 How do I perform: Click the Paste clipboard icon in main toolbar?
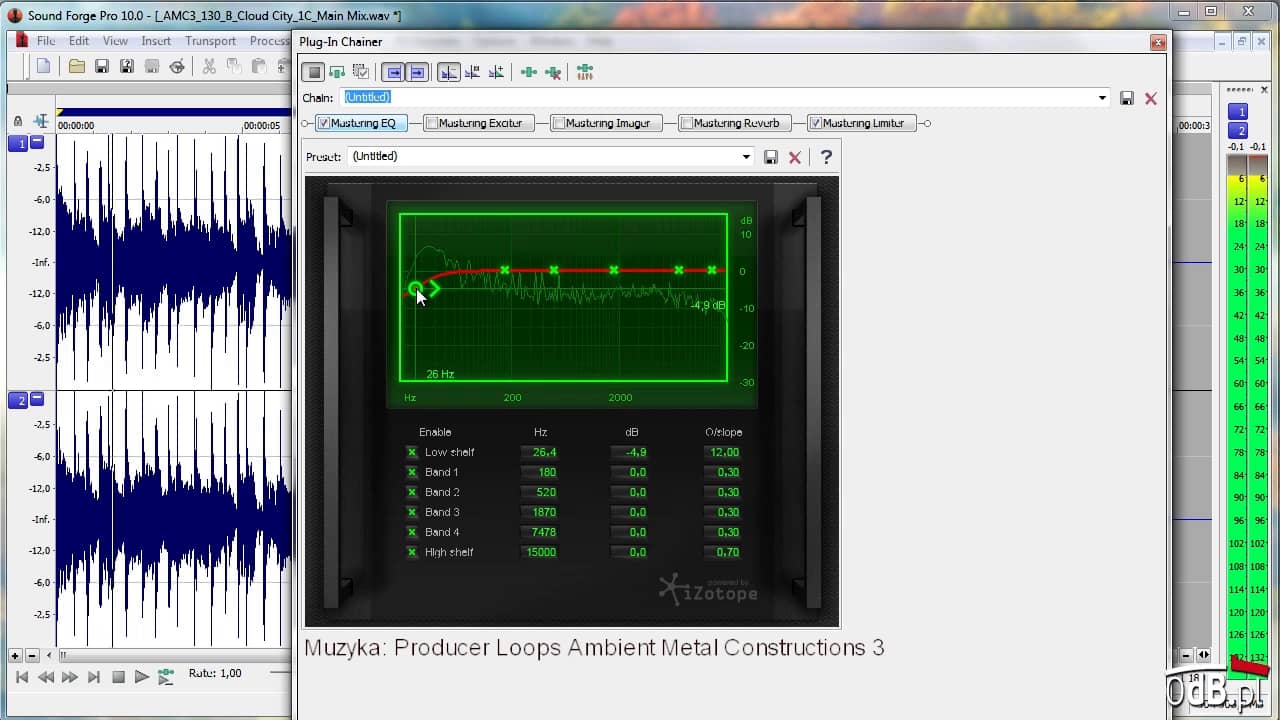click(258, 66)
